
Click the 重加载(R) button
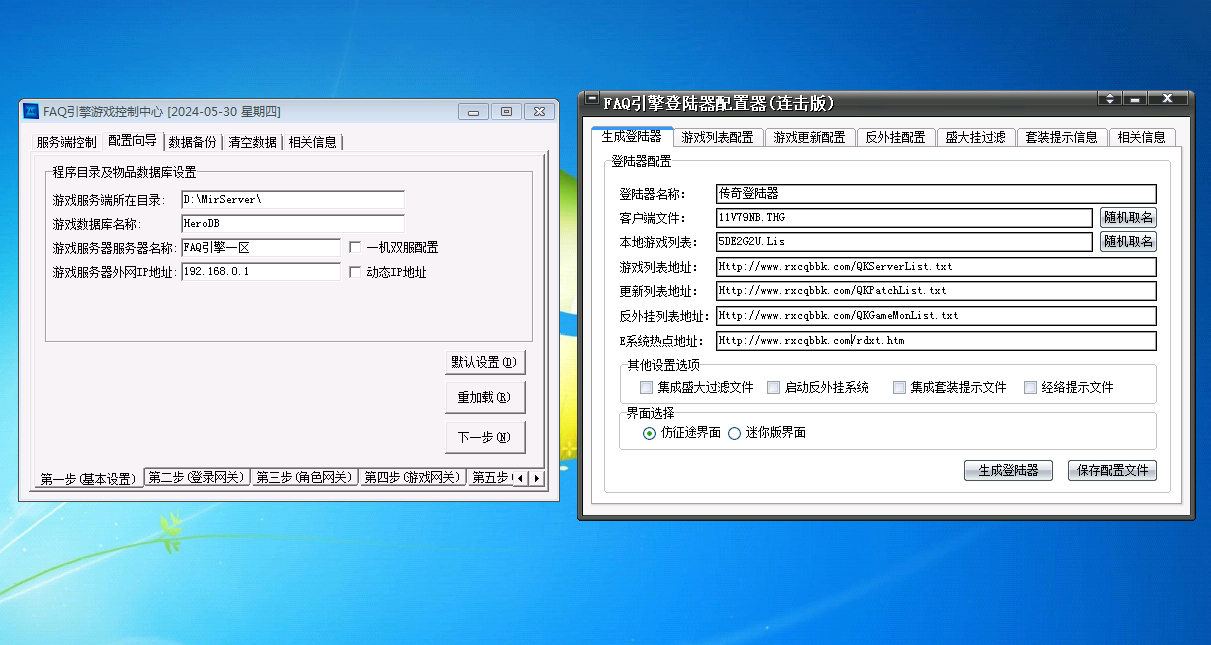click(x=485, y=398)
